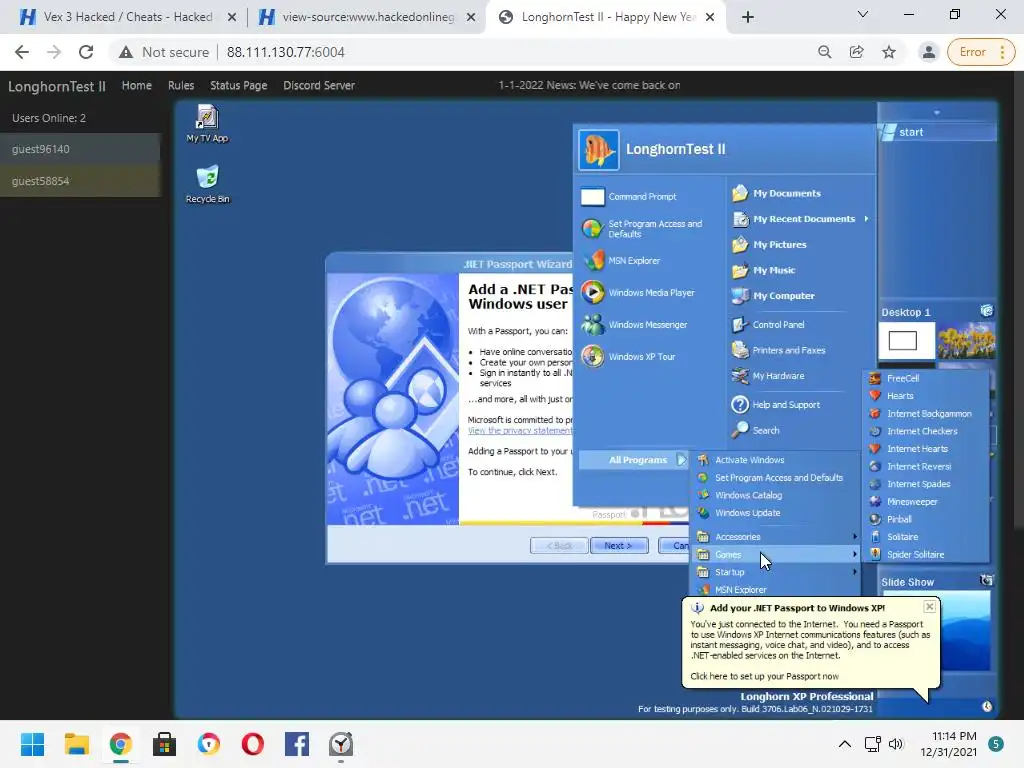
Task: Open the Discord Server link
Action: coord(319,86)
